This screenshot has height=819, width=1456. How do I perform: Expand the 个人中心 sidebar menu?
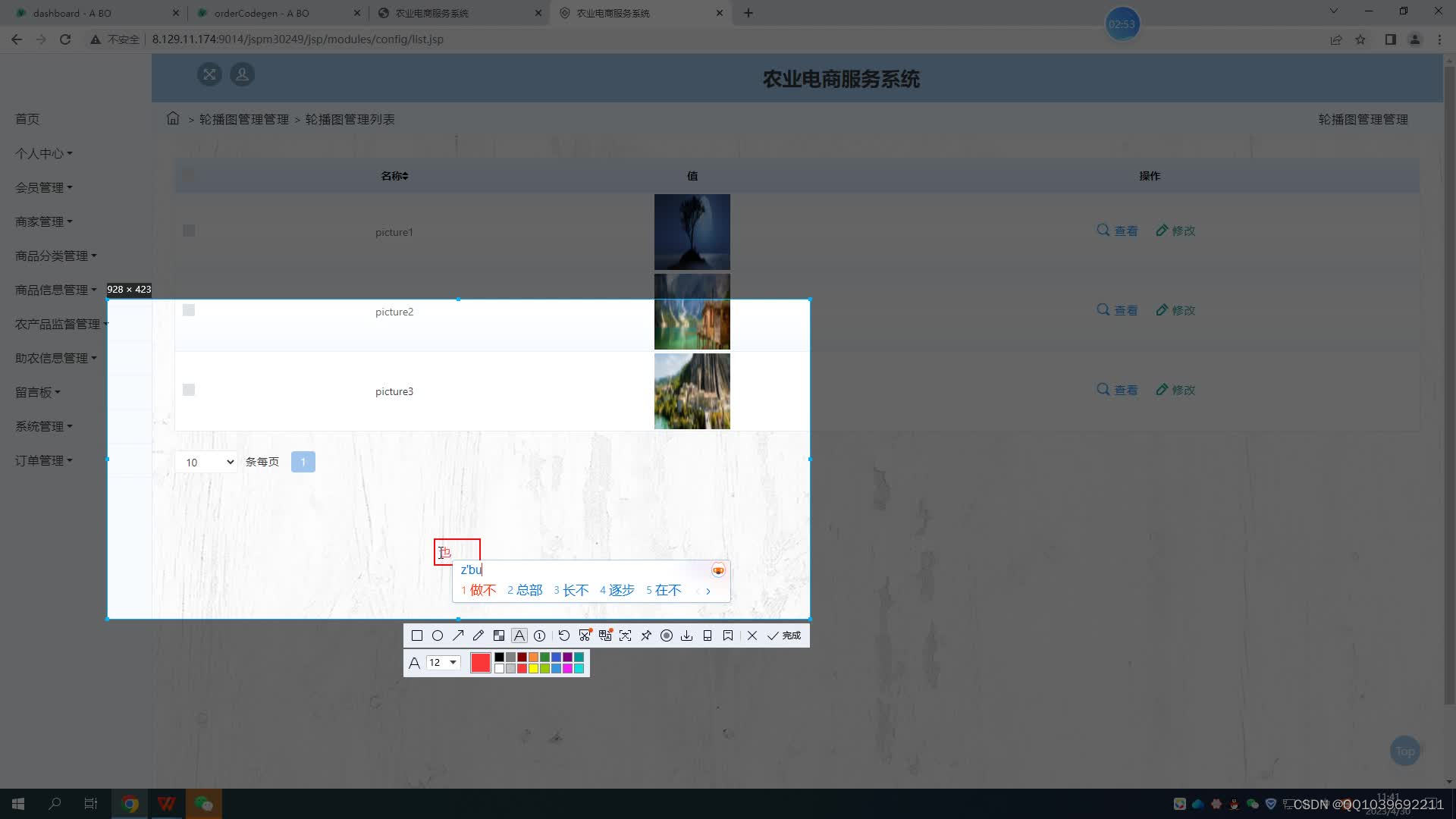(44, 153)
